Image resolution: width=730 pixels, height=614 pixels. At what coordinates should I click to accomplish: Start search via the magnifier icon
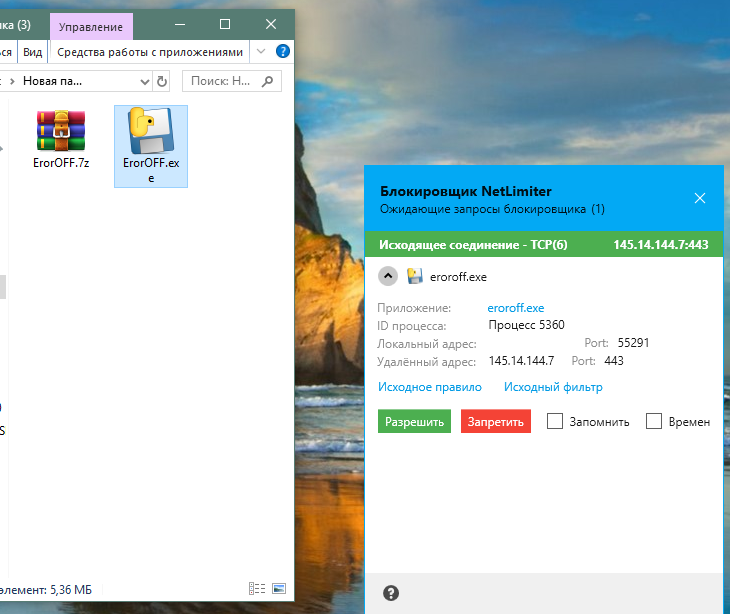click(x=267, y=81)
